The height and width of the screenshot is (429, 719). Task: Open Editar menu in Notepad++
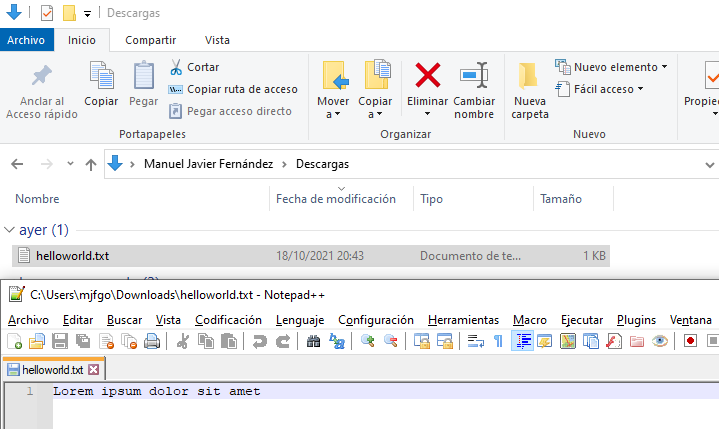78,320
